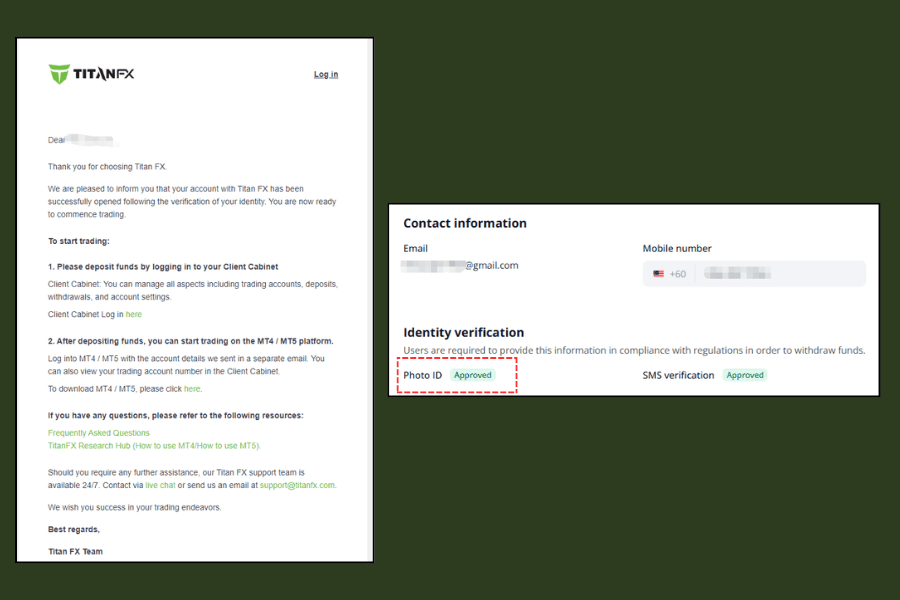Visit the TitanFX Research Hub link

[x=154, y=446]
